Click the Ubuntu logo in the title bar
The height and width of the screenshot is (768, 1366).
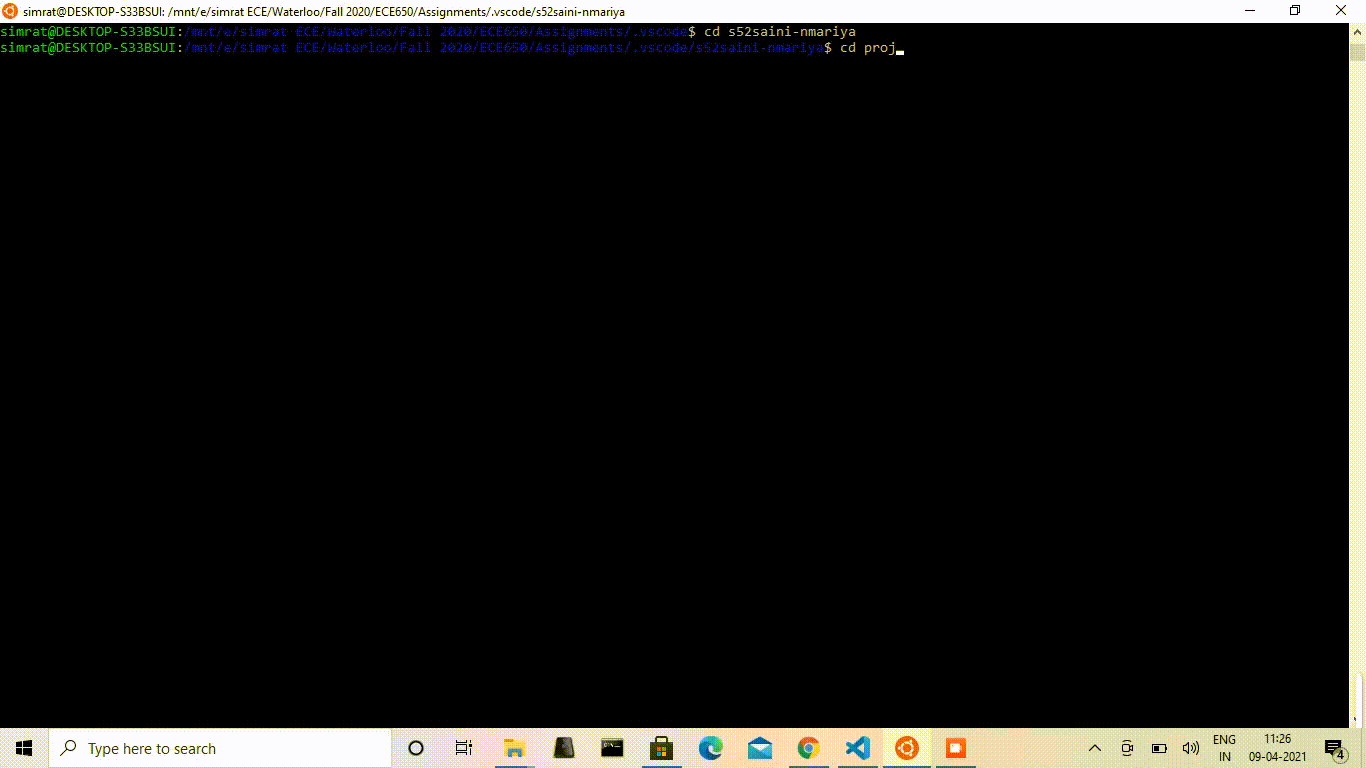(x=10, y=11)
